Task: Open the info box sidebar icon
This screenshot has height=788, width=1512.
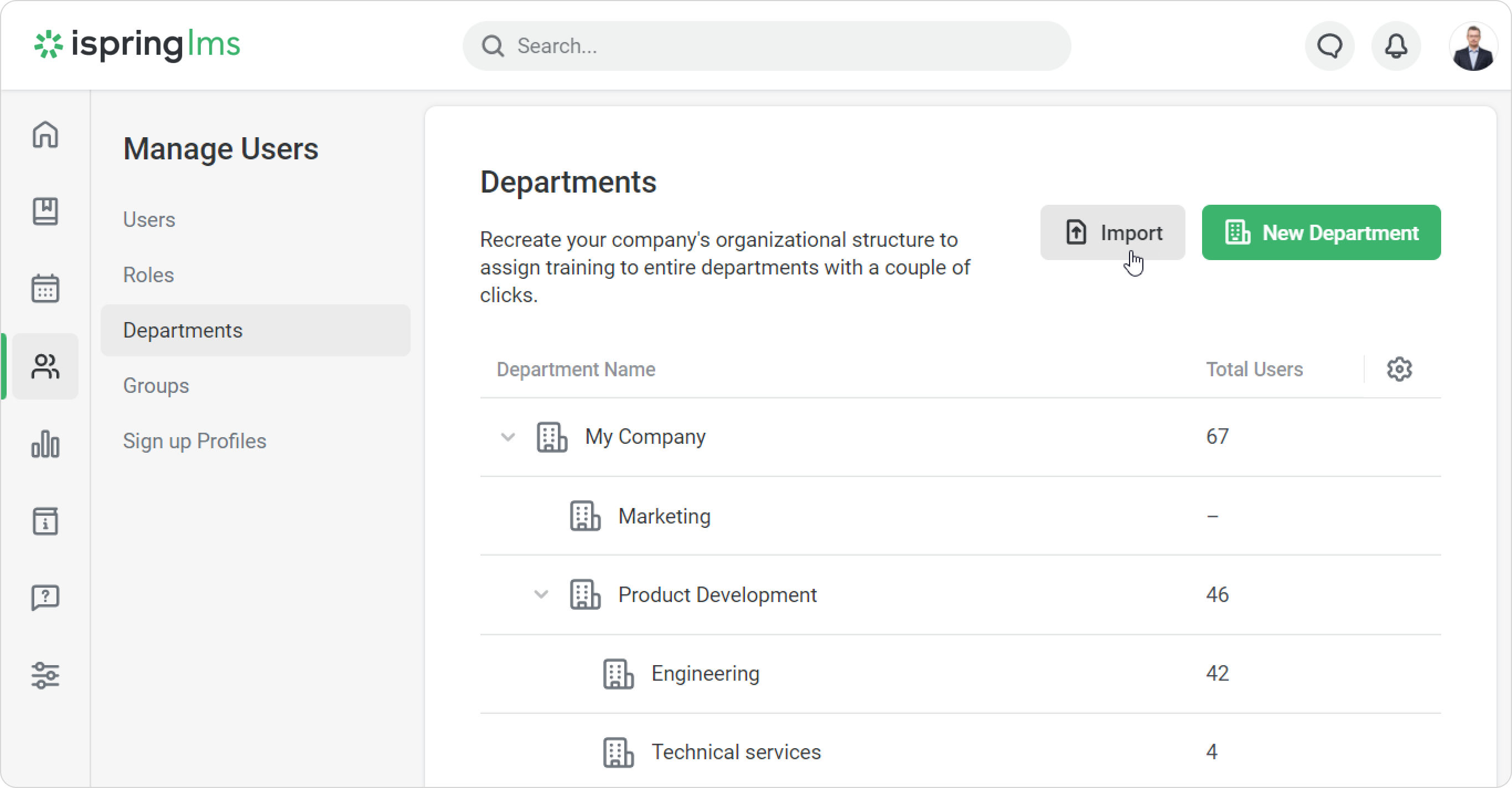Action: [45, 521]
